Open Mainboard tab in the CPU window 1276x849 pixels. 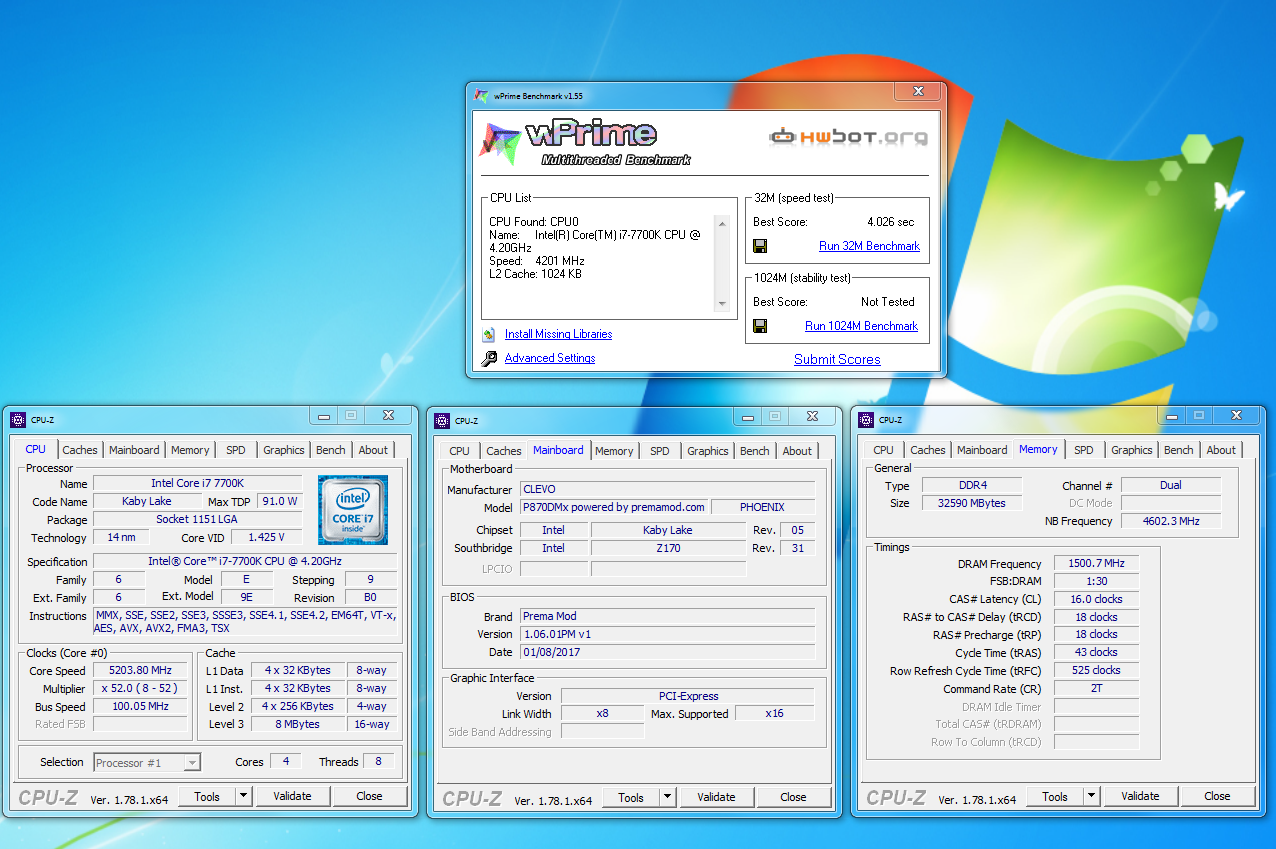point(134,450)
